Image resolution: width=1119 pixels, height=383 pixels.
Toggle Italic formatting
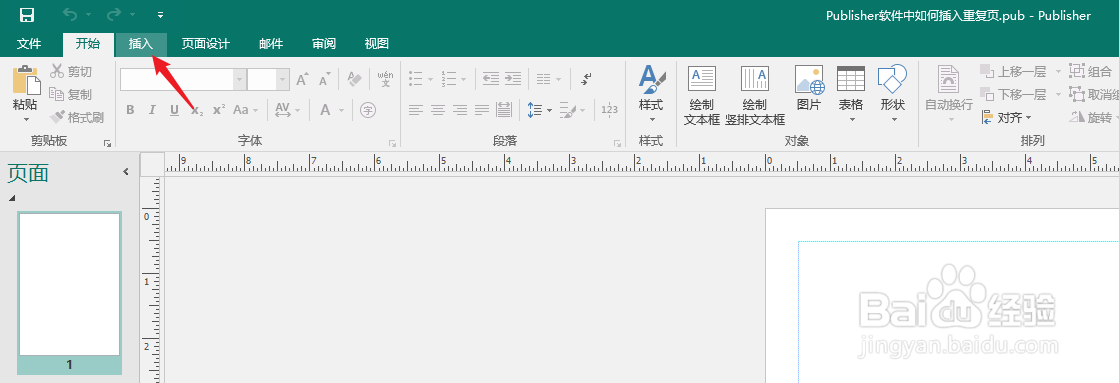click(152, 110)
